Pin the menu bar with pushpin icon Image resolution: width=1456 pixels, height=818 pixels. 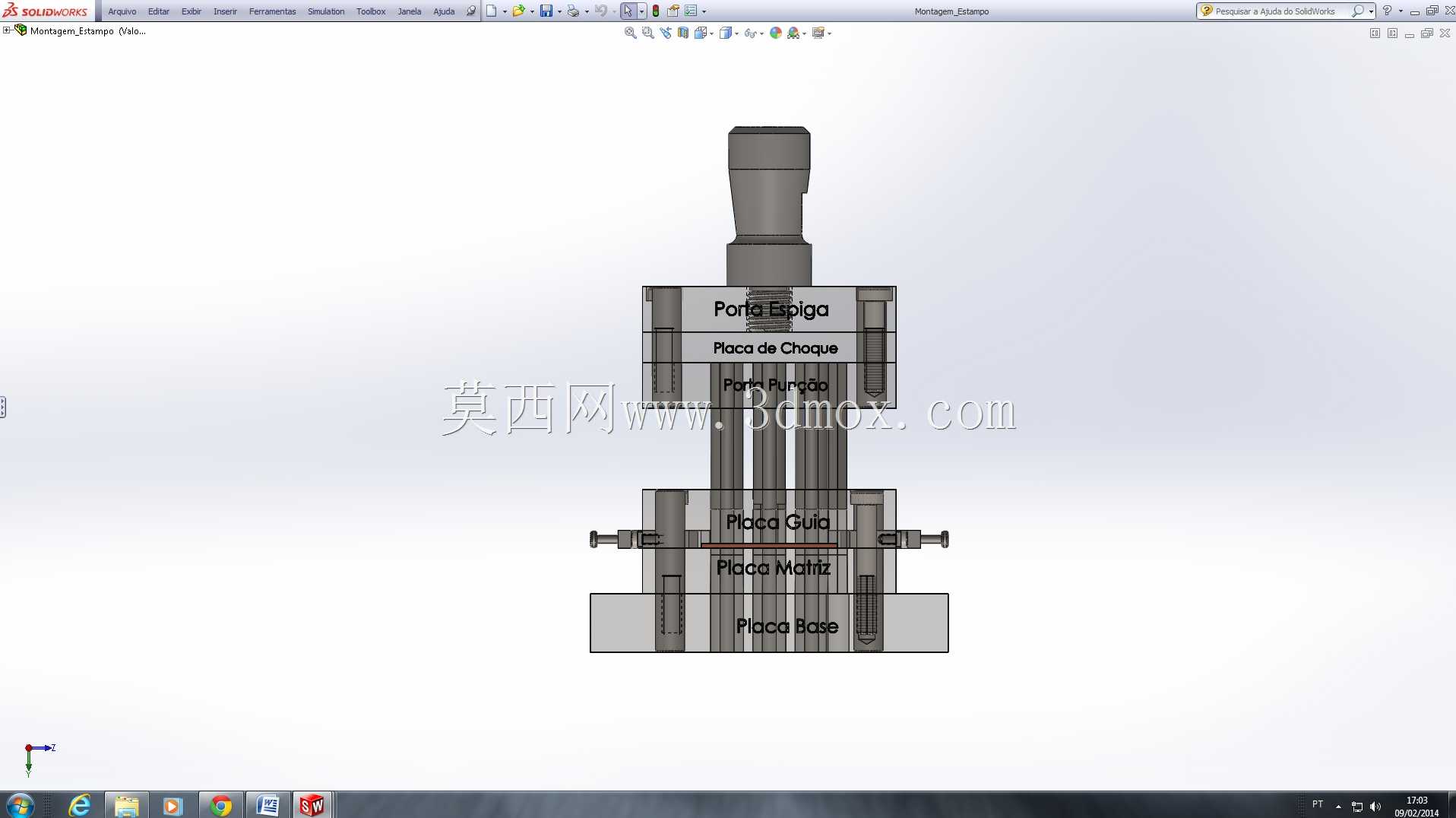click(x=470, y=11)
